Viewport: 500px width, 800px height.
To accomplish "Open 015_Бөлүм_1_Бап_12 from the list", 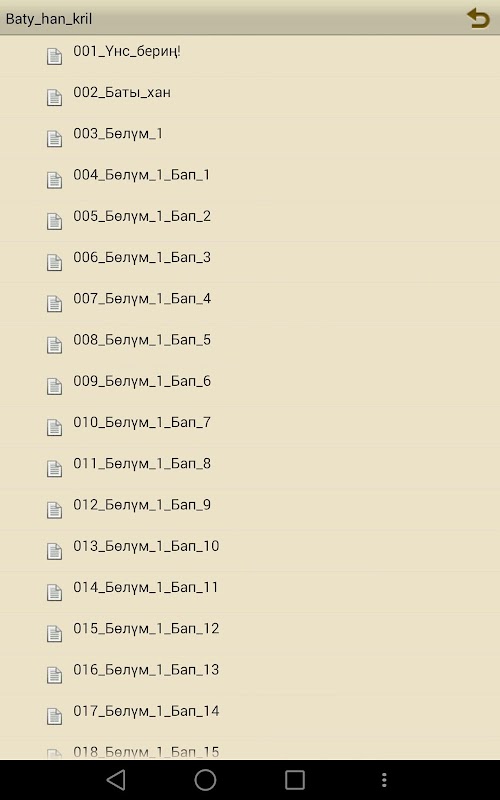I will [x=250, y=634].
